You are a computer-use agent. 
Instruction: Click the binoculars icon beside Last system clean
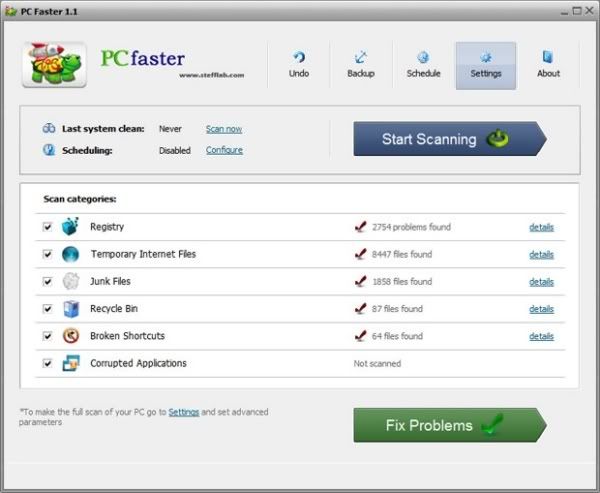pyautogui.click(x=49, y=128)
